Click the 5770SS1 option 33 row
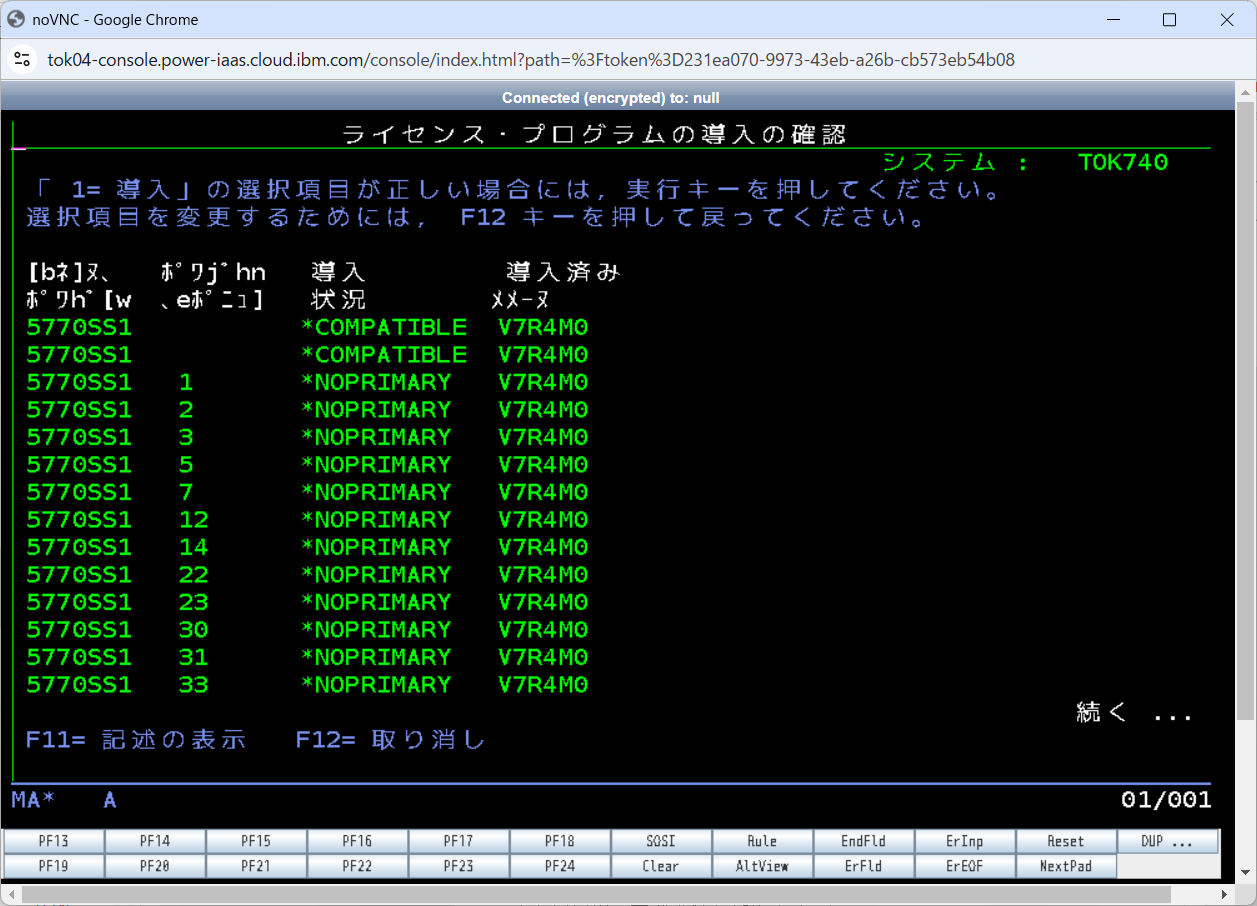The height and width of the screenshot is (906, 1257). [x=307, y=685]
